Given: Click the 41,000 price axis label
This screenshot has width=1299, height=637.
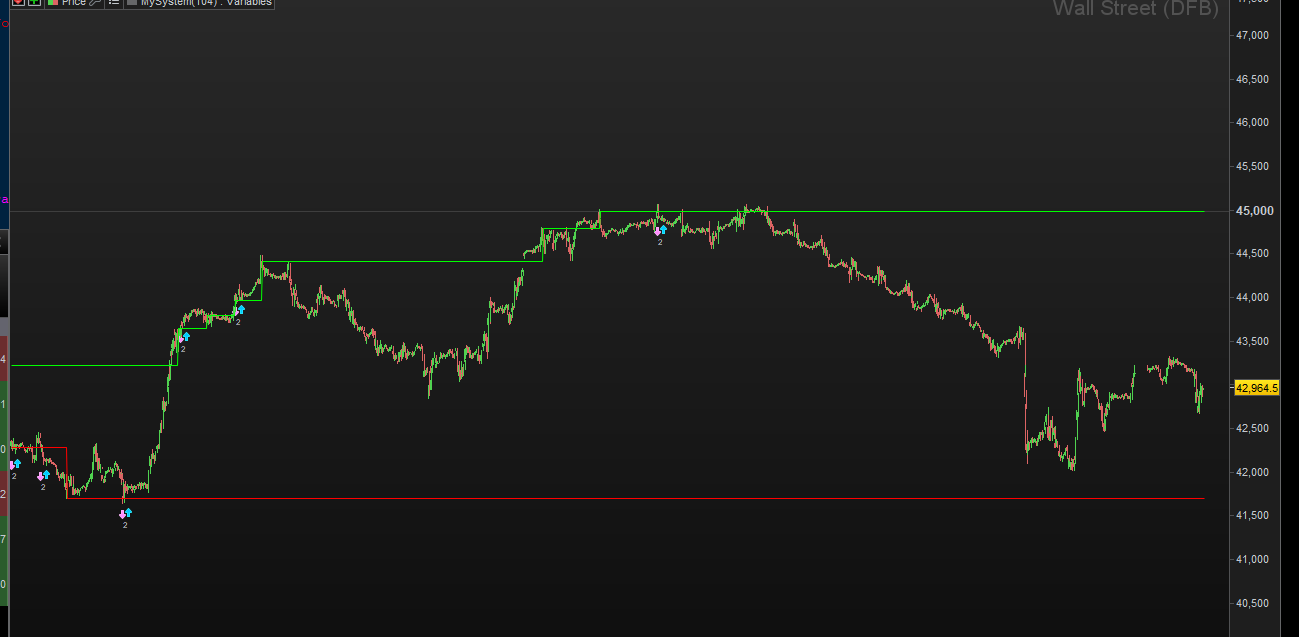Looking at the screenshot, I should click(x=1253, y=559).
